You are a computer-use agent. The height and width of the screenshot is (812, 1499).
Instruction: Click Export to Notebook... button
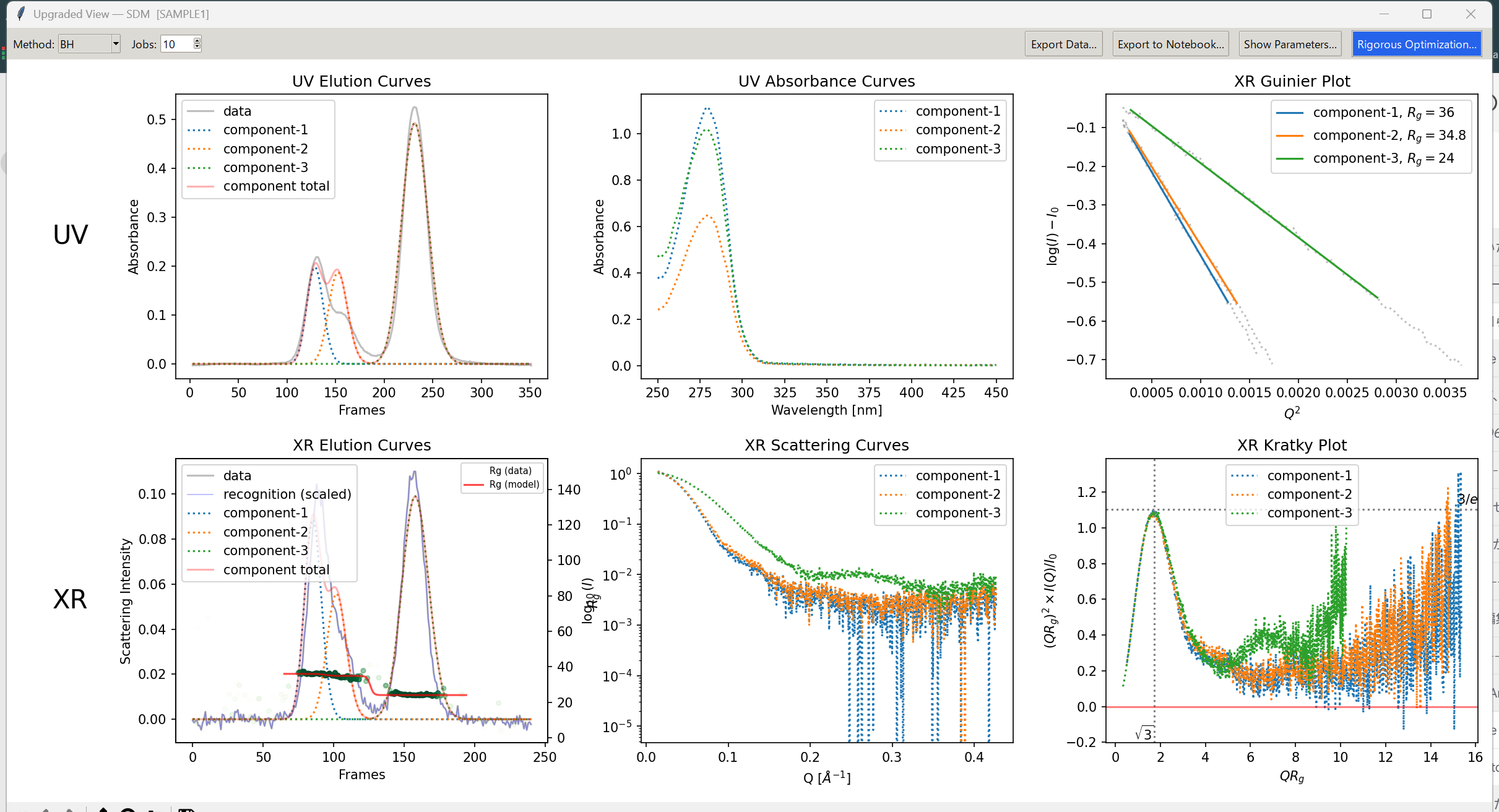[x=1170, y=44]
